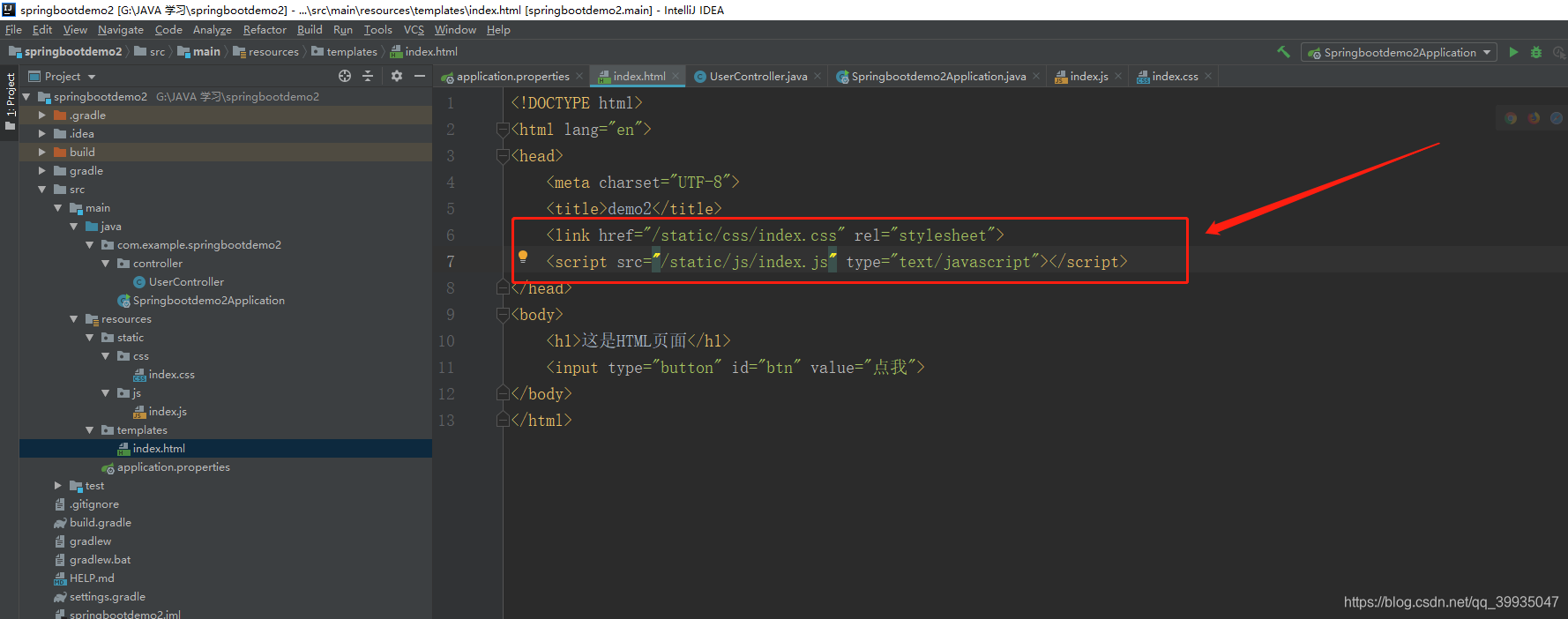Select application.properties in the project tree
1568x619 pixels.
click(x=166, y=467)
